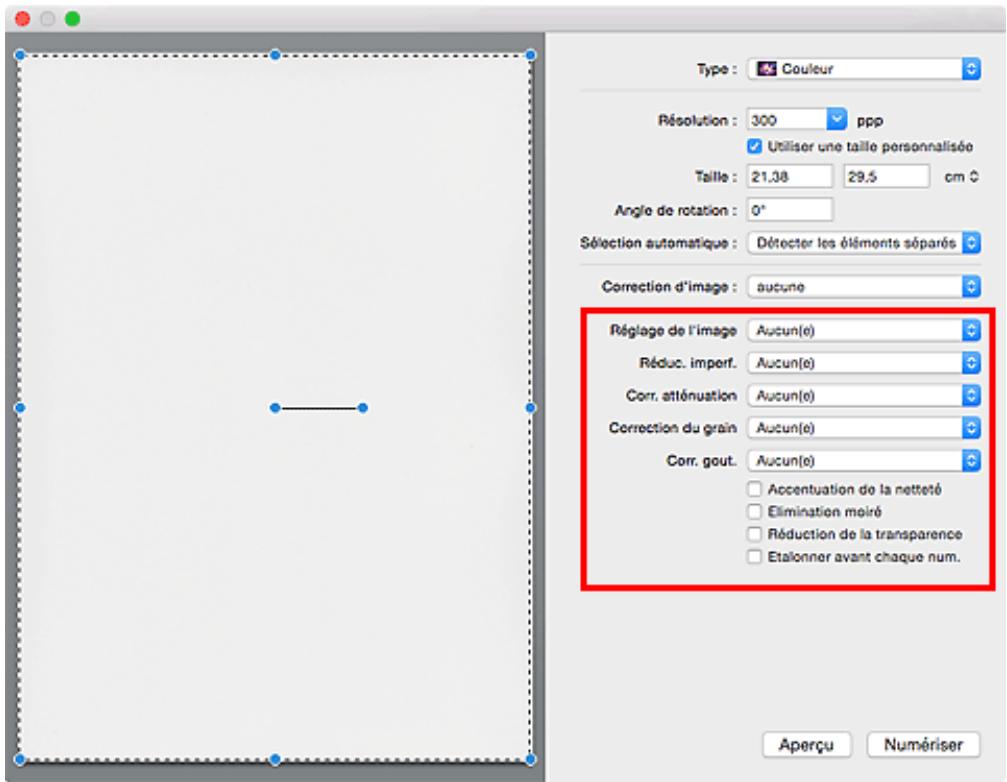The width and height of the screenshot is (1007, 782).
Task: Enable Accentuation de la netteté checkbox
Action: click(x=755, y=489)
